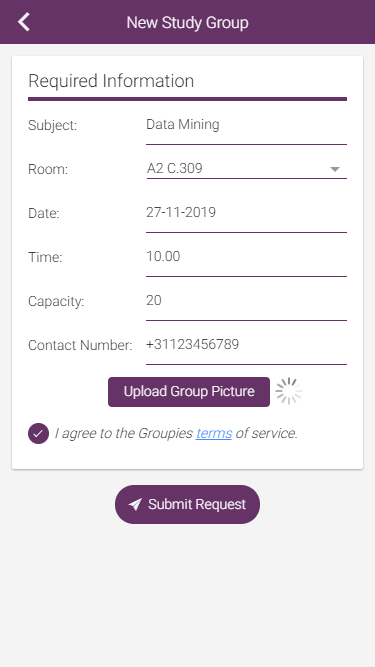Open the Room dropdown arrow

click(x=335, y=169)
